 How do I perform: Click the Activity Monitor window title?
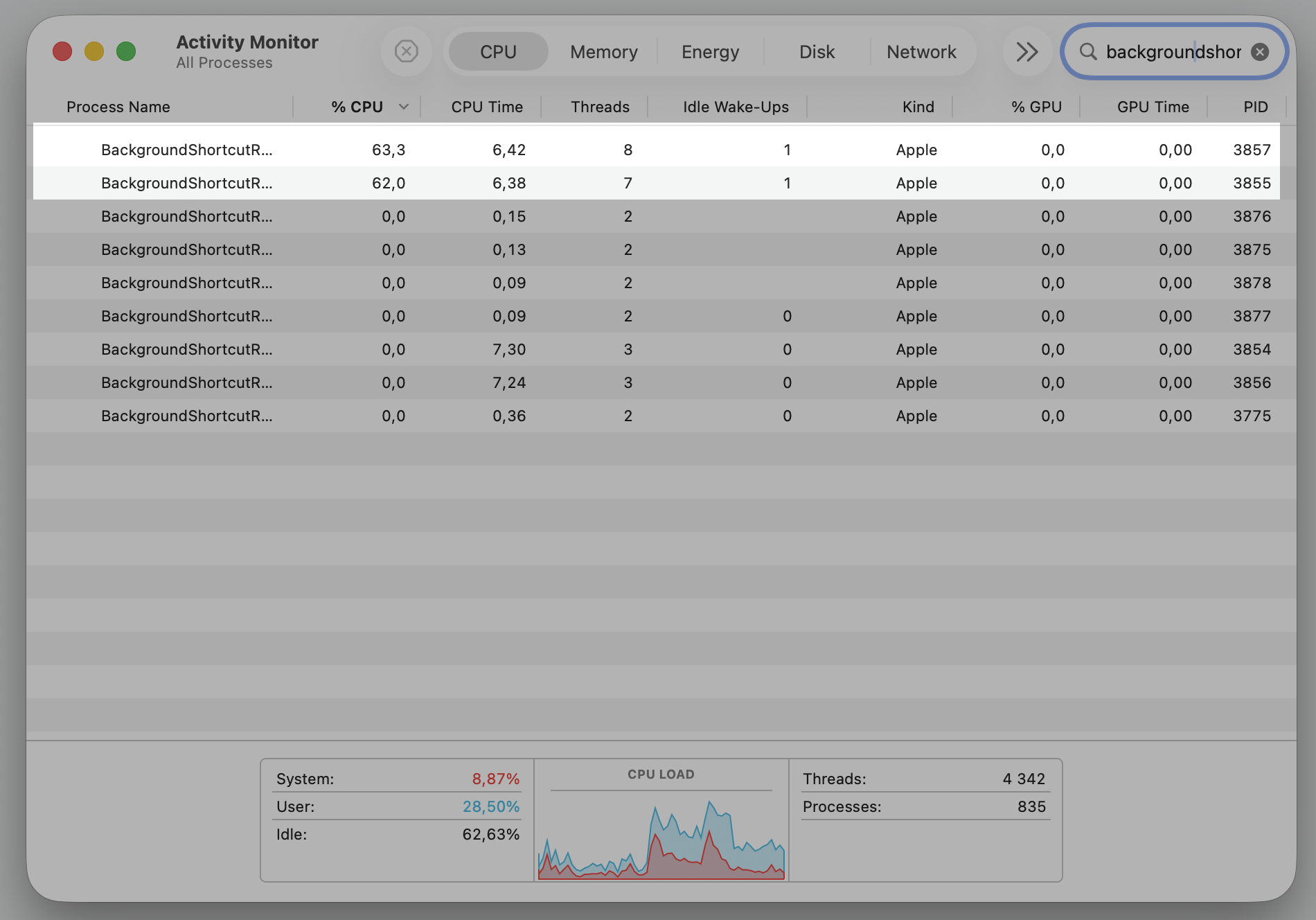pos(247,42)
